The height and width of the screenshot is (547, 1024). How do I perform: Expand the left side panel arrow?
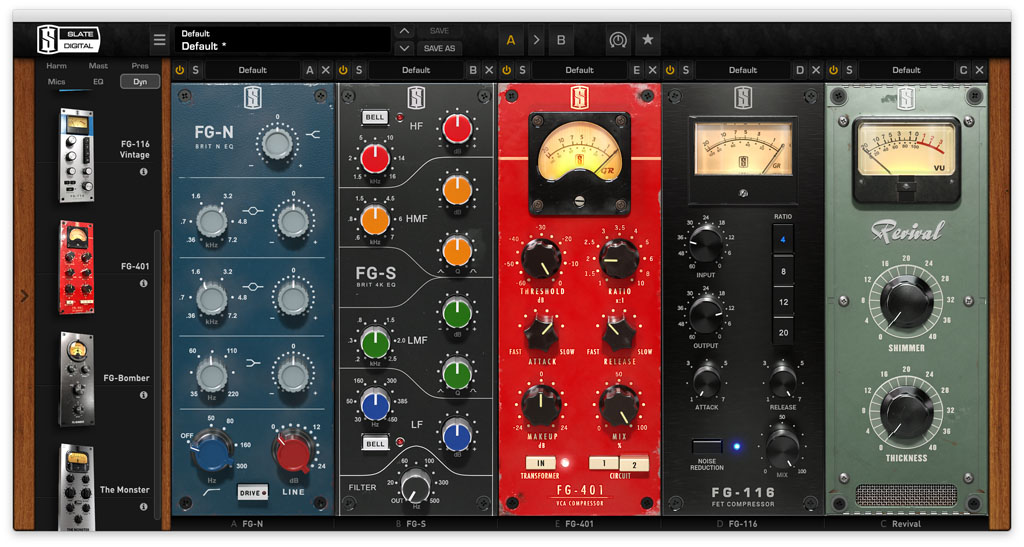(x=24, y=295)
